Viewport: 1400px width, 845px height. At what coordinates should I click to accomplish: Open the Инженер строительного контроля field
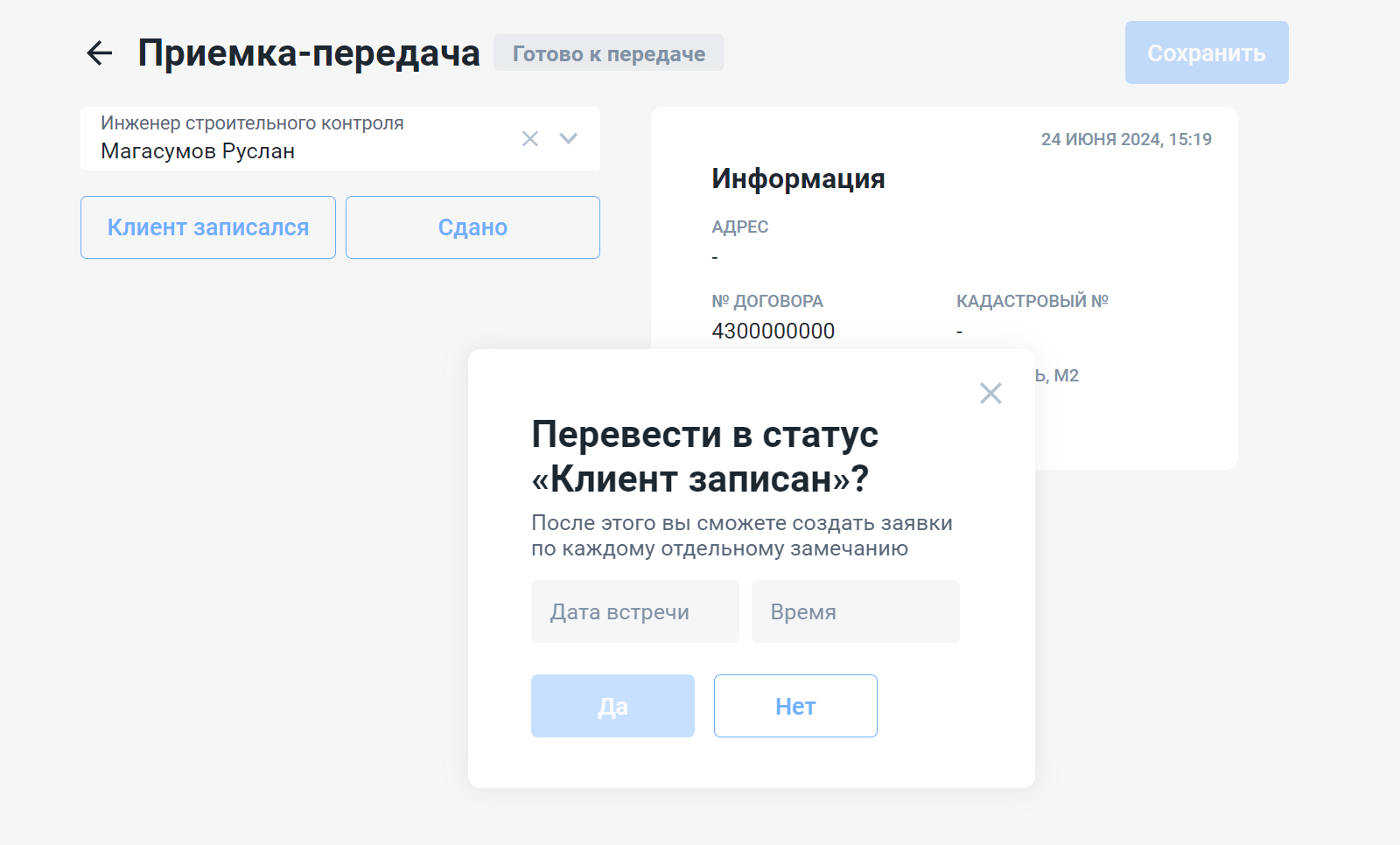(297, 138)
